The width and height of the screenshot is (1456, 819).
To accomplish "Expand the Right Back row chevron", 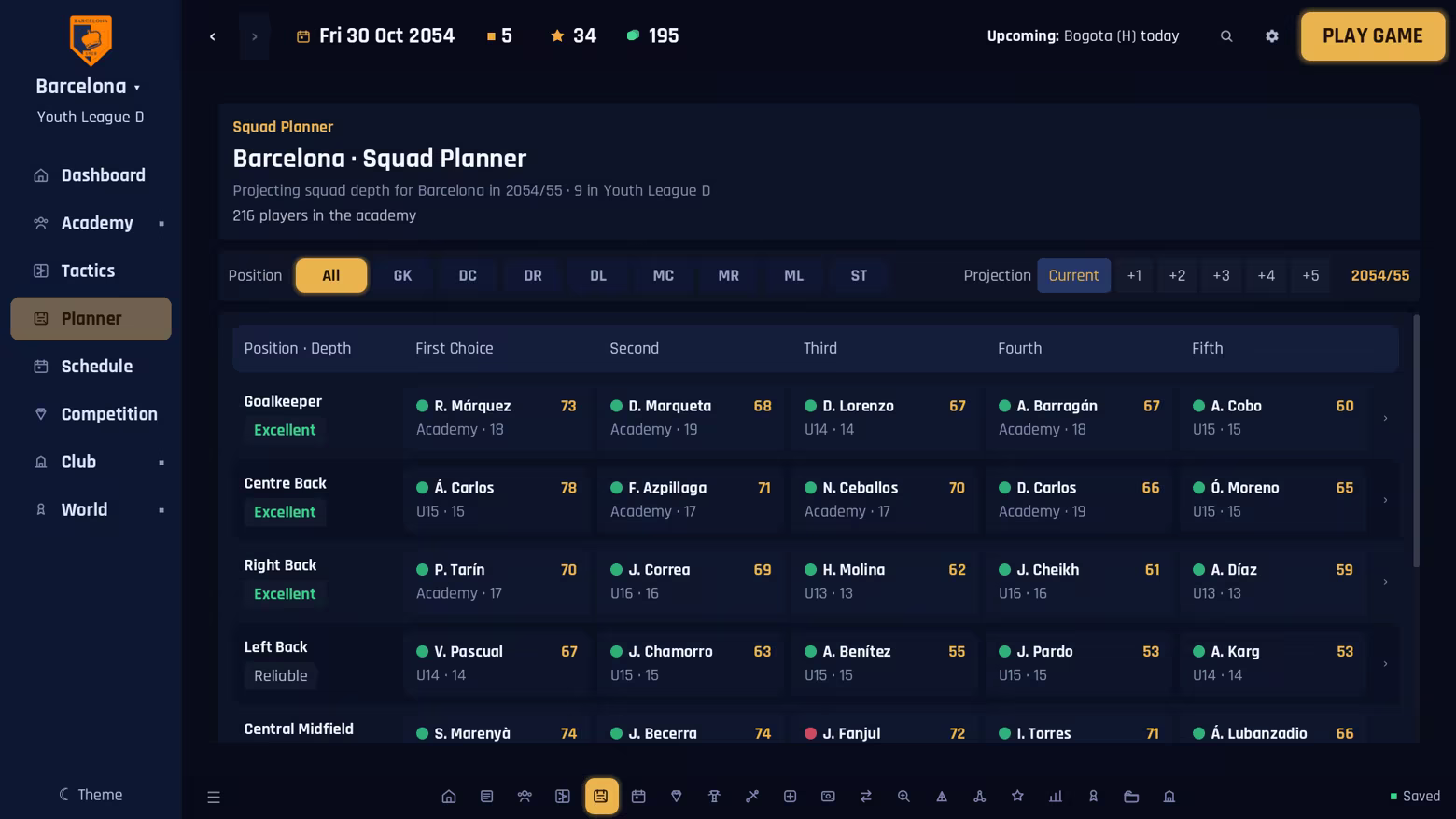I will 1385,582.
